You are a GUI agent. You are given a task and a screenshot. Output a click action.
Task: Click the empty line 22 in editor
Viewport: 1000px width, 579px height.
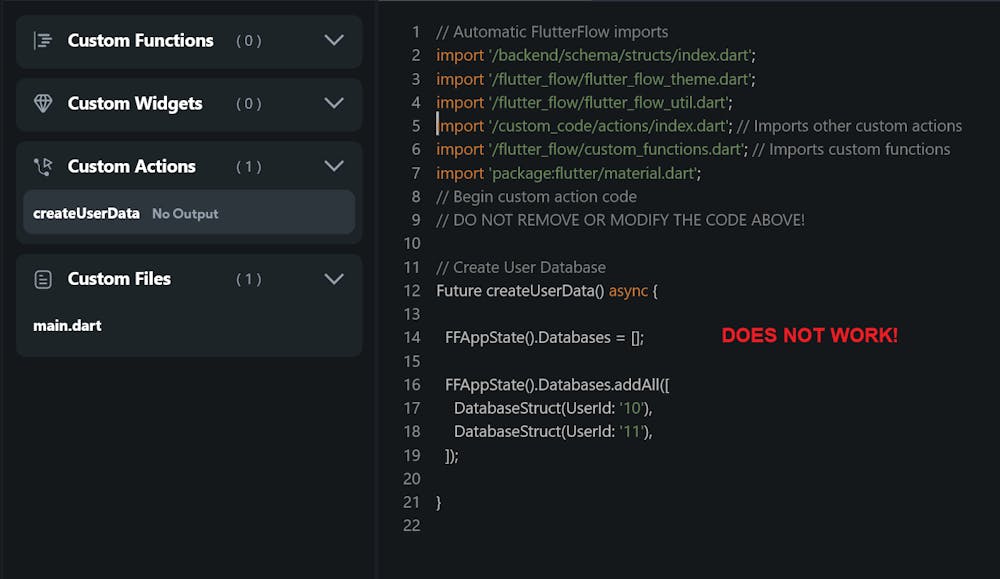coord(600,525)
